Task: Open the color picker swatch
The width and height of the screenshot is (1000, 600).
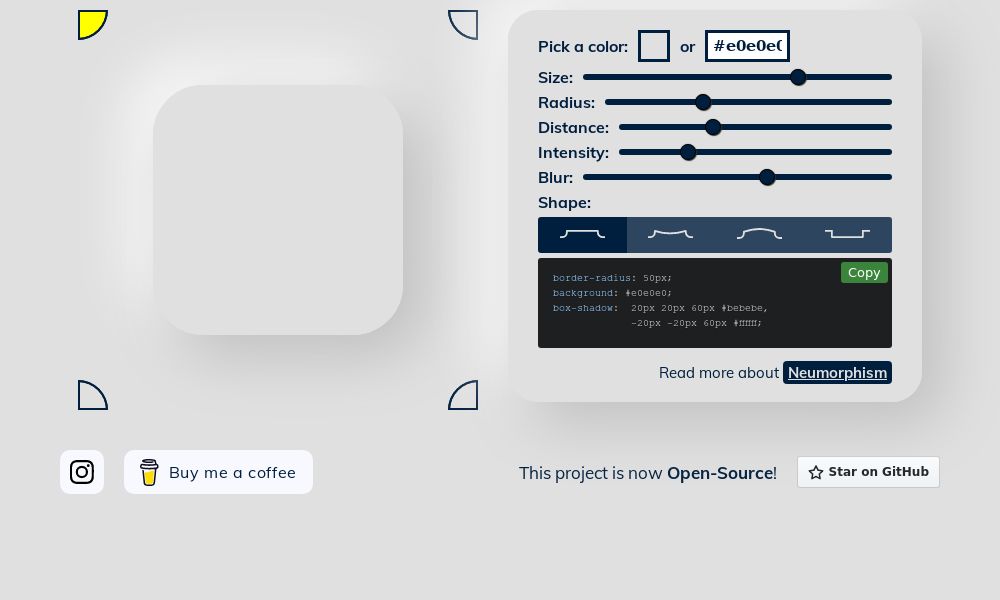Action: click(654, 46)
